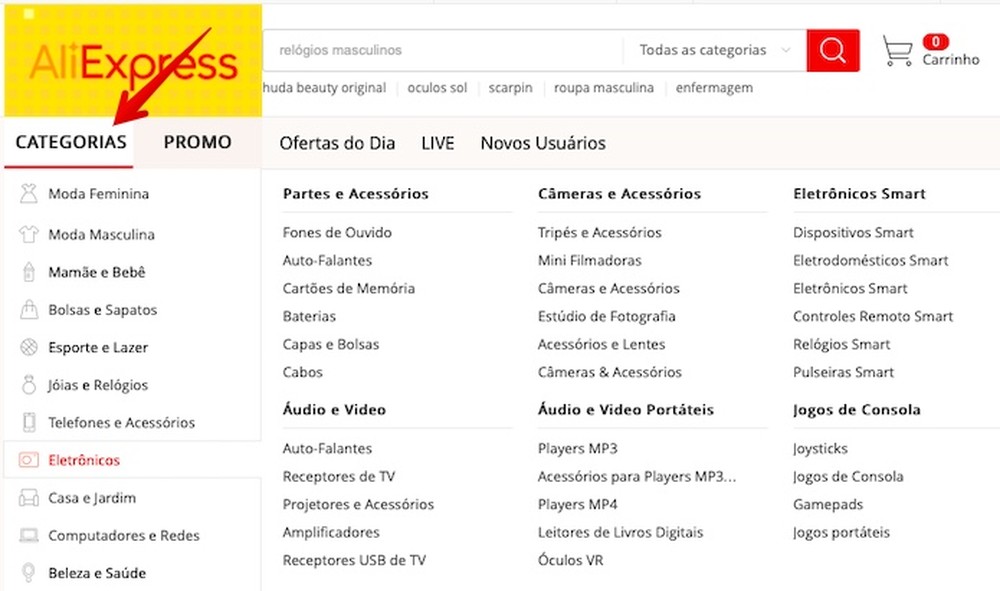Switch to the PROMO tab
Screen dimensions: 1000x591
click(x=196, y=142)
